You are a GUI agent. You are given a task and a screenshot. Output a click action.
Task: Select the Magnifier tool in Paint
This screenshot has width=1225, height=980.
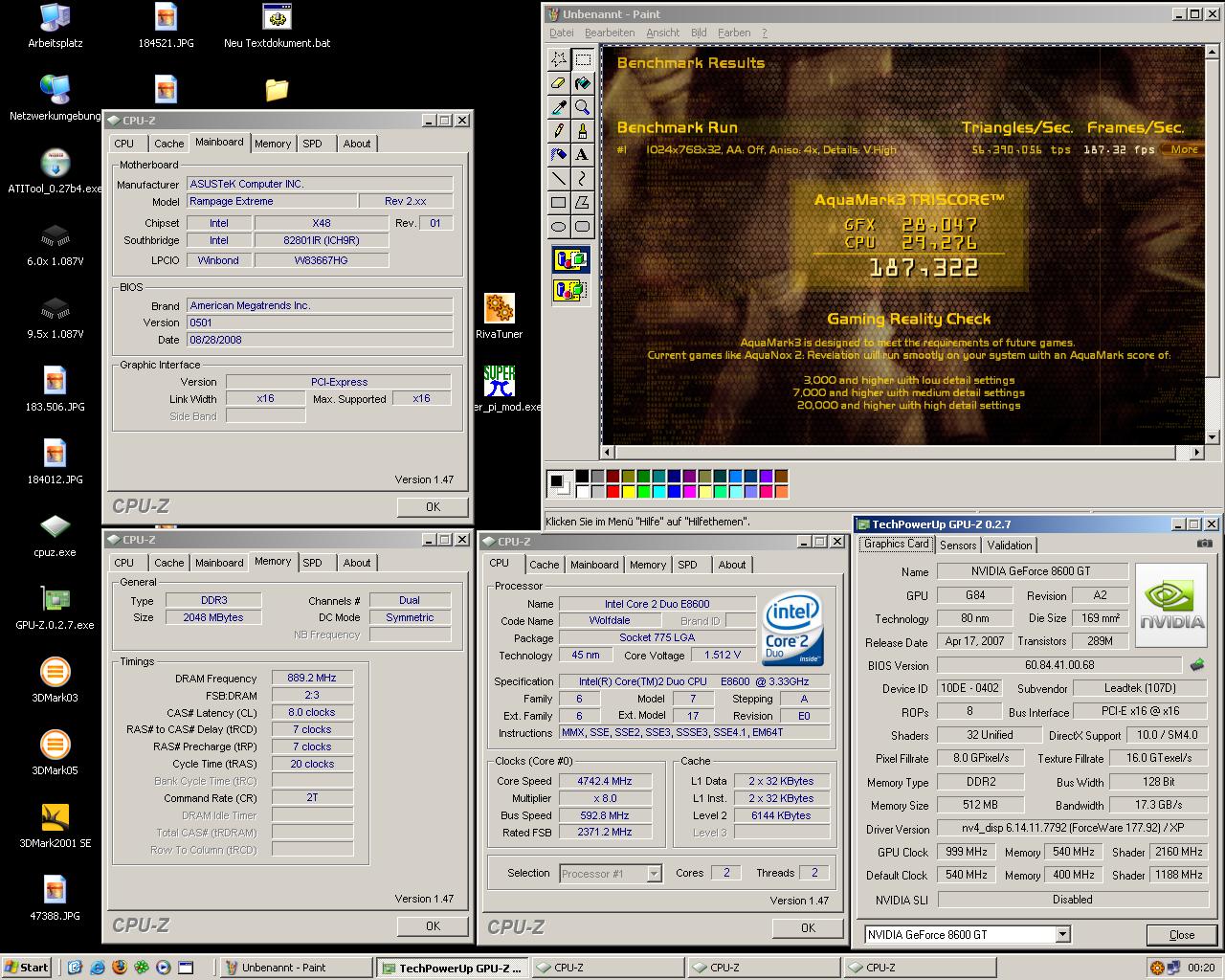pyautogui.click(x=582, y=107)
